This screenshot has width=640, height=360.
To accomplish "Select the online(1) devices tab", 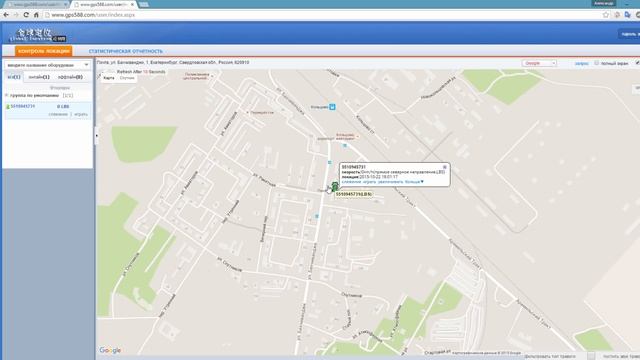I will tap(39, 77).
